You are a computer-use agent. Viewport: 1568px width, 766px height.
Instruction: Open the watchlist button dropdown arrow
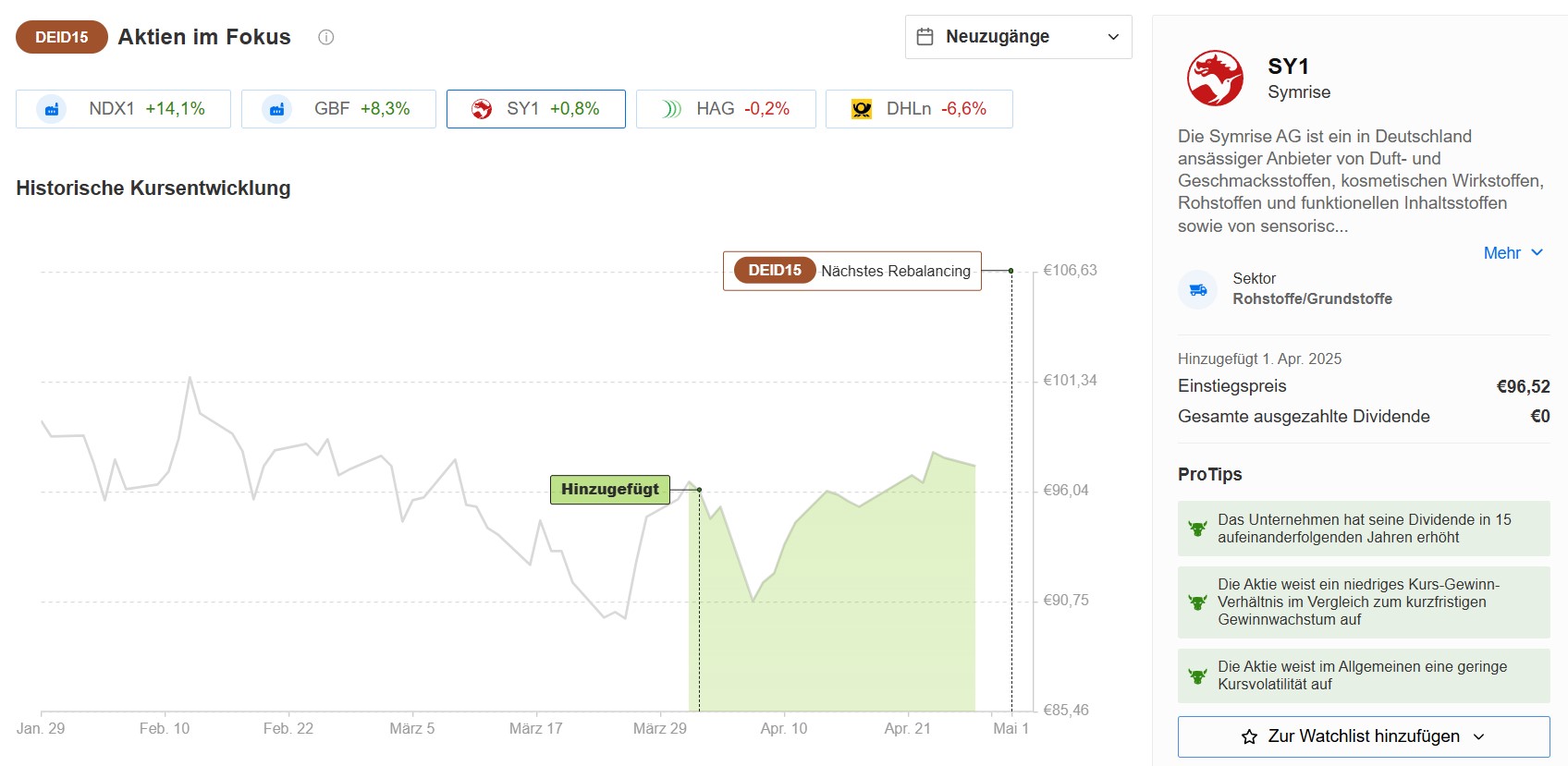click(x=1478, y=736)
